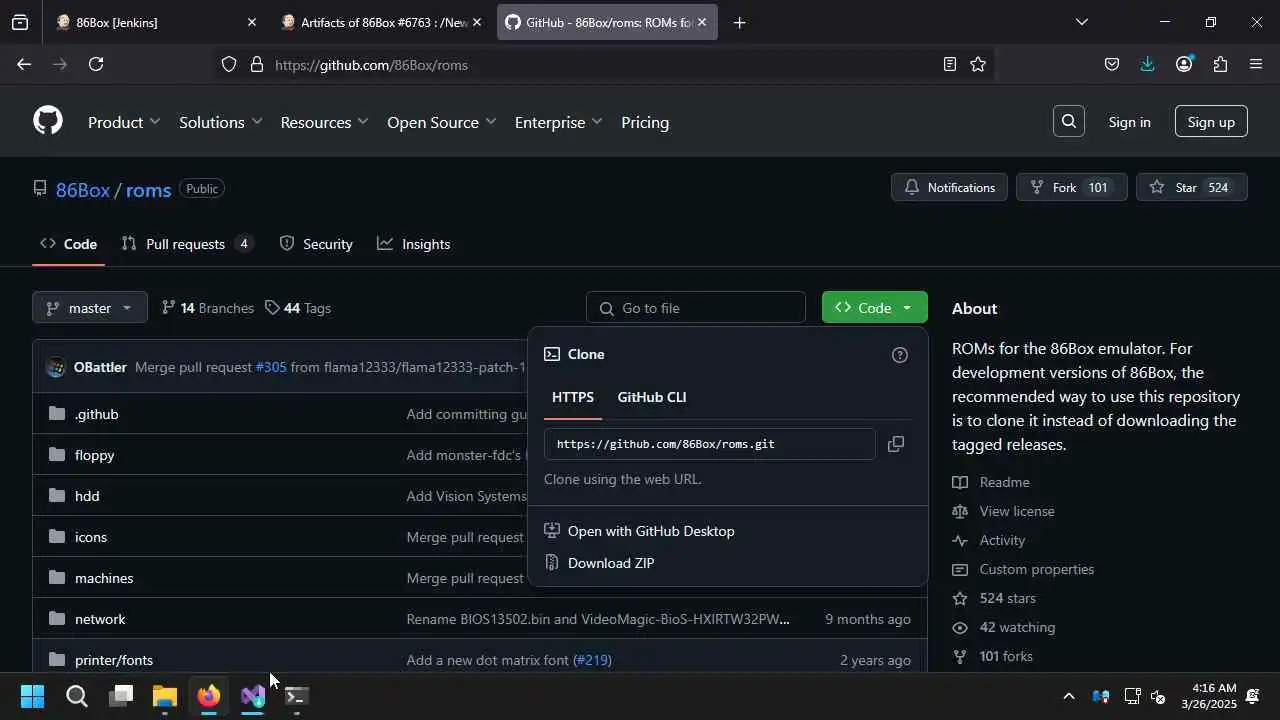The height and width of the screenshot is (720, 1280).
Task: Show hidden system tray icons
Action: click(1068, 696)
